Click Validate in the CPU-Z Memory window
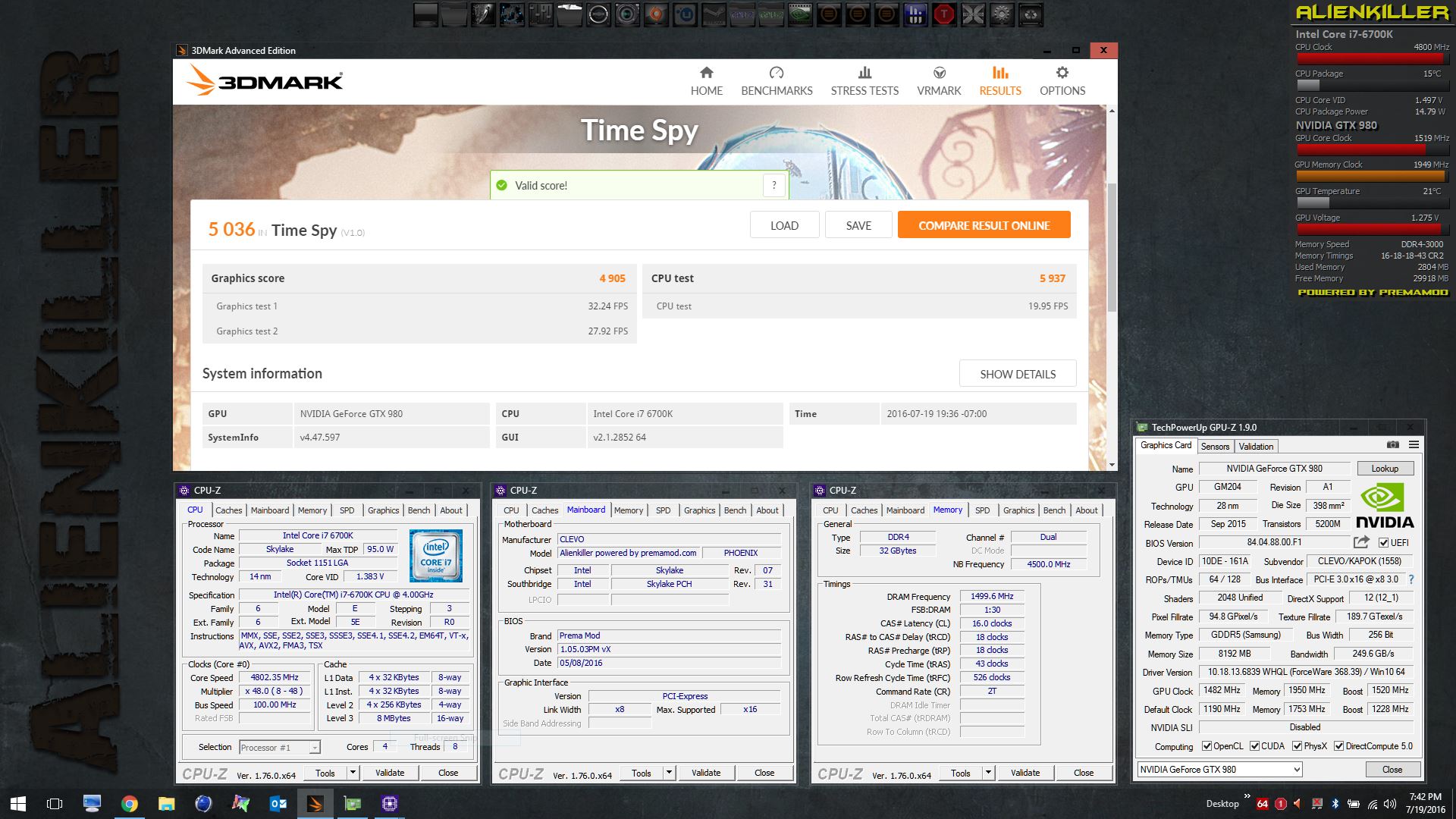The height and width of the screenshot is (819, 1456). click(x=1025, y=773)
